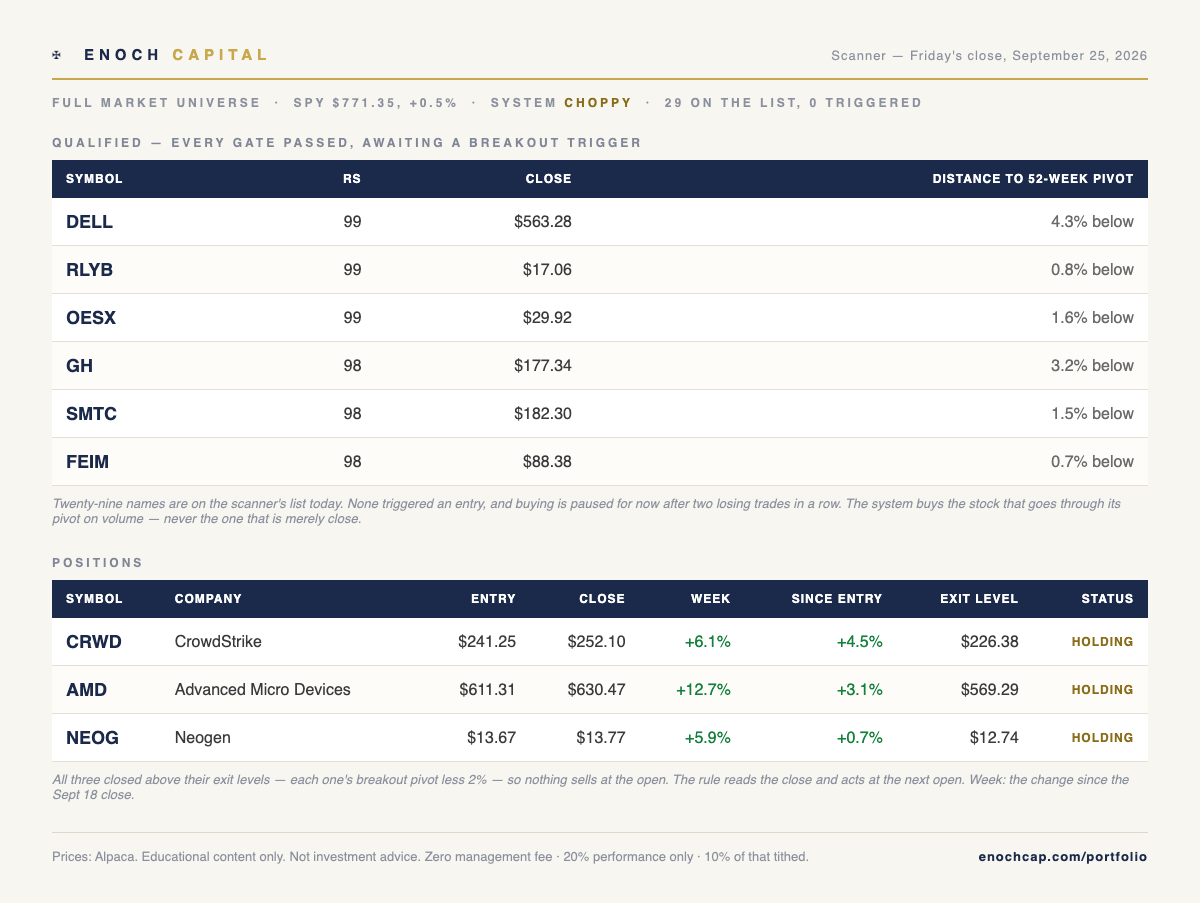
Task: Click the ENOCH CAPITAL brand title
Action: (176, 55)
